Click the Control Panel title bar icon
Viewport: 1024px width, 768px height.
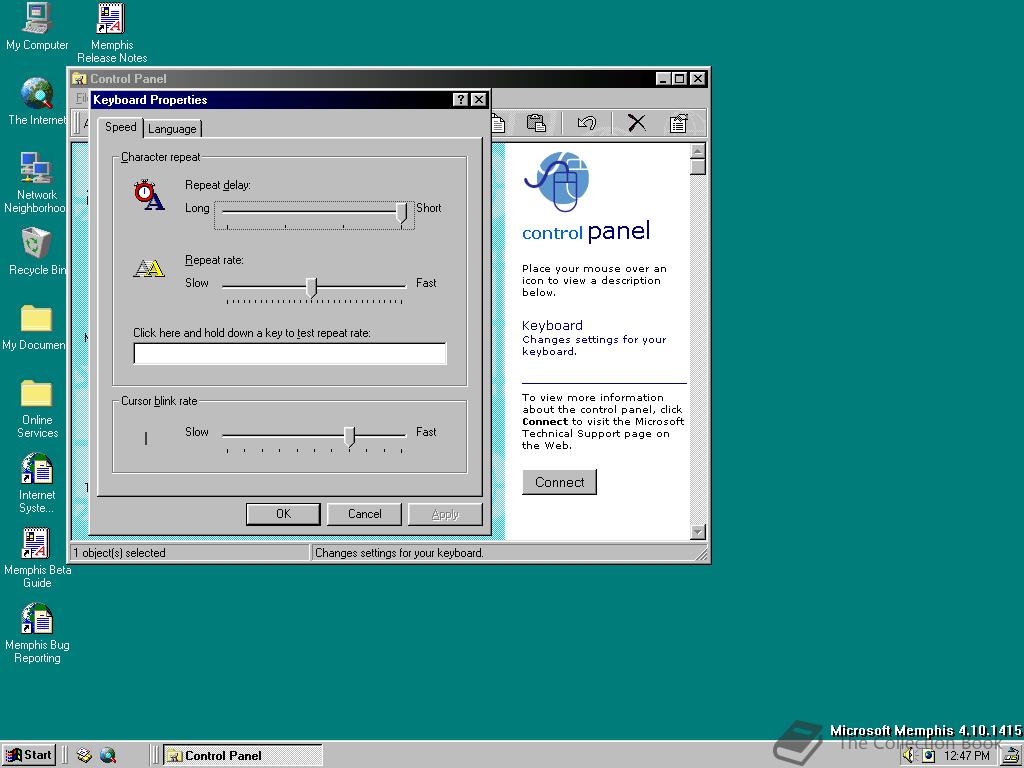[x=80, y=79]
